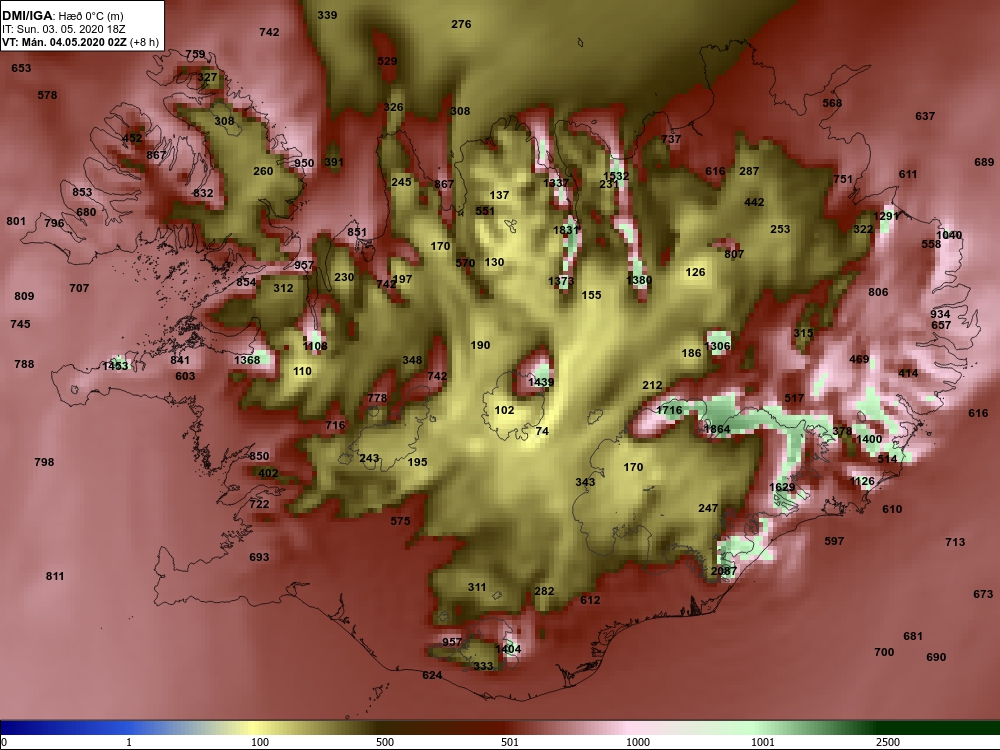The image size is (1000, 750).
Task: Click the map value "637"
Action: 925,116
